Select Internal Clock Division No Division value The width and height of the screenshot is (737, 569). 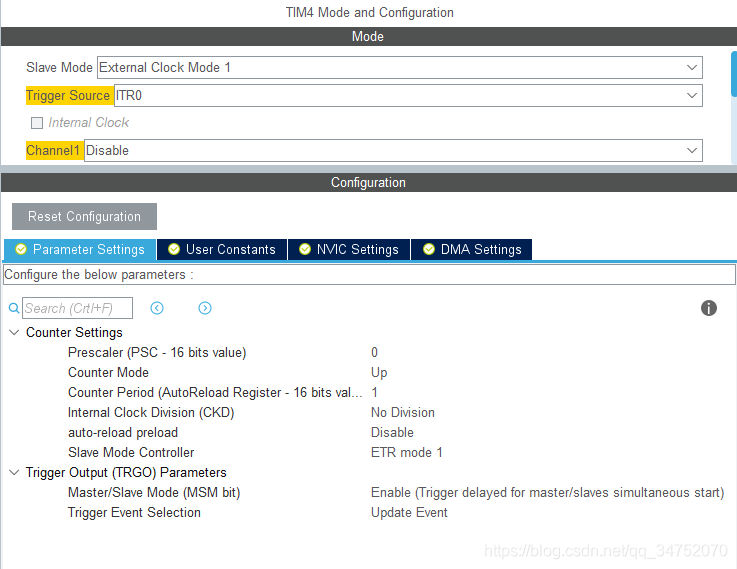click(403, 413)
